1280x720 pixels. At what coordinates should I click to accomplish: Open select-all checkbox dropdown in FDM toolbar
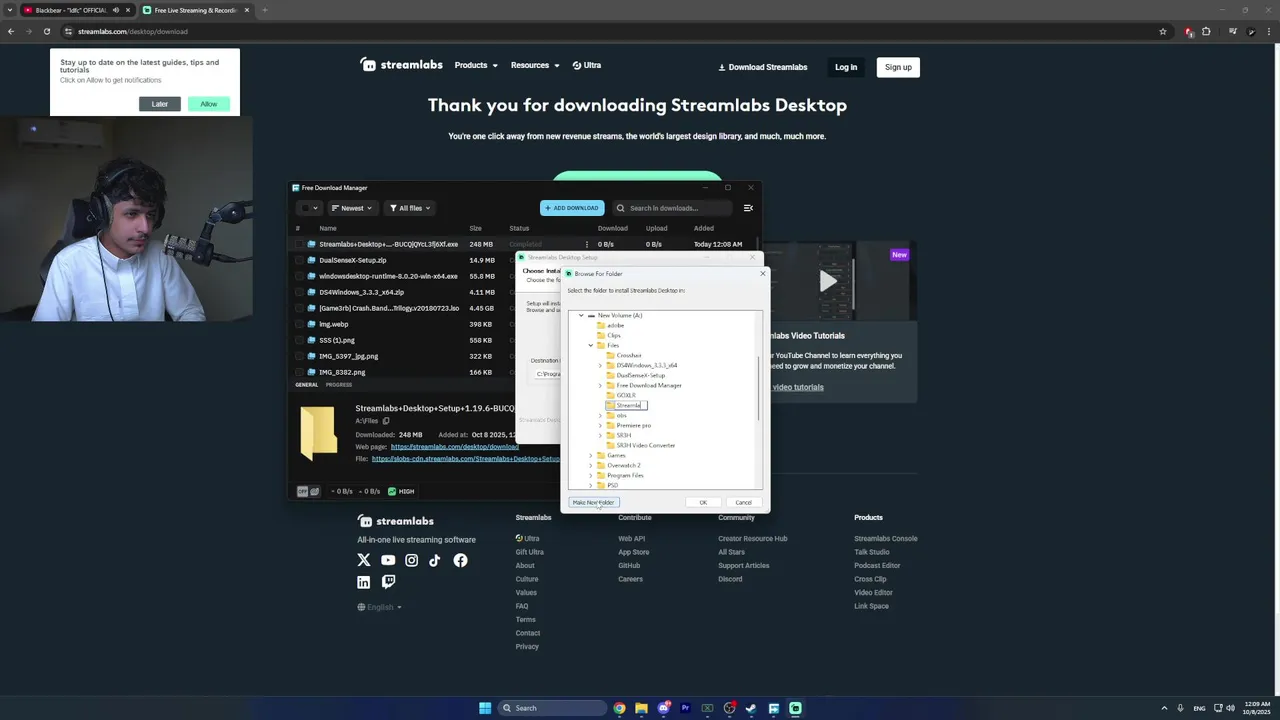click(309, 208)
